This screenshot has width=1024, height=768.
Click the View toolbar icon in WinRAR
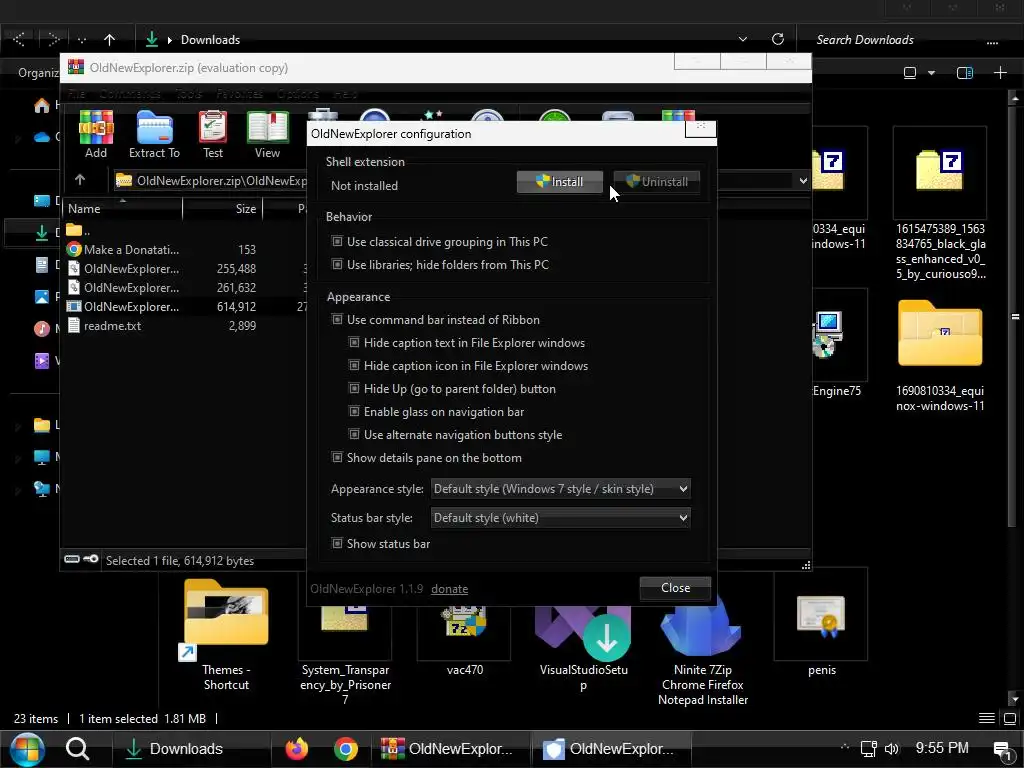[267, 134]
